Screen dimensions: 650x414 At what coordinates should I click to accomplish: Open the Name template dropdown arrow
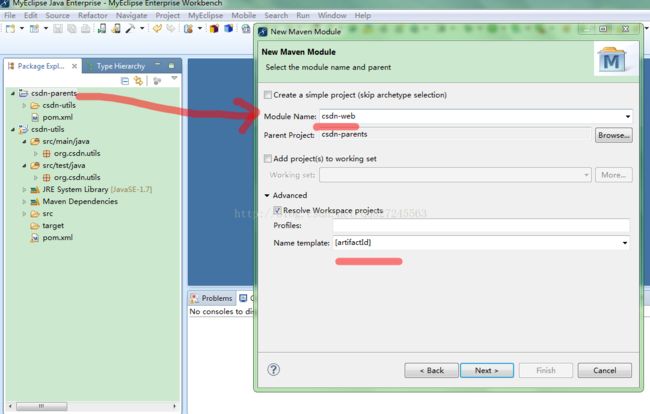pyautogui.click(x=625, y=243)
